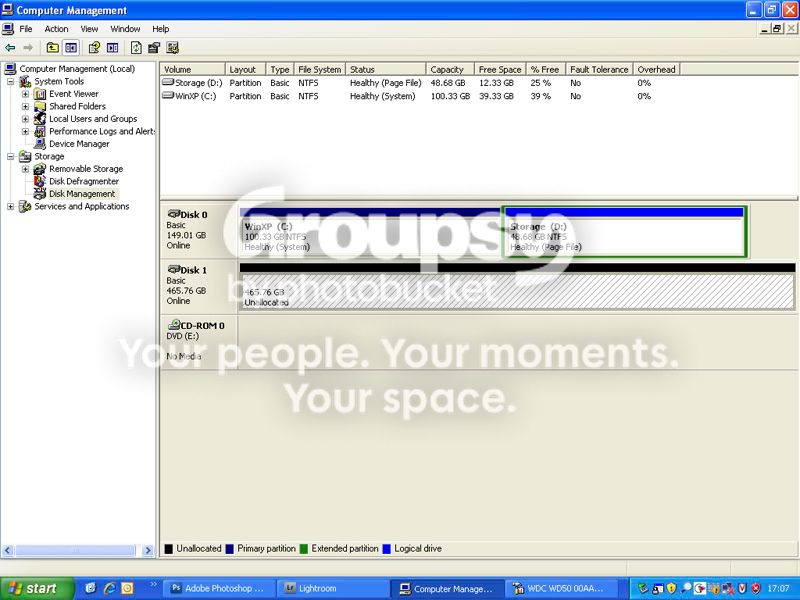Toggle the Show/Hide Console Tree icon
This screenshot has width=800, height=600.
pos(71,48)
